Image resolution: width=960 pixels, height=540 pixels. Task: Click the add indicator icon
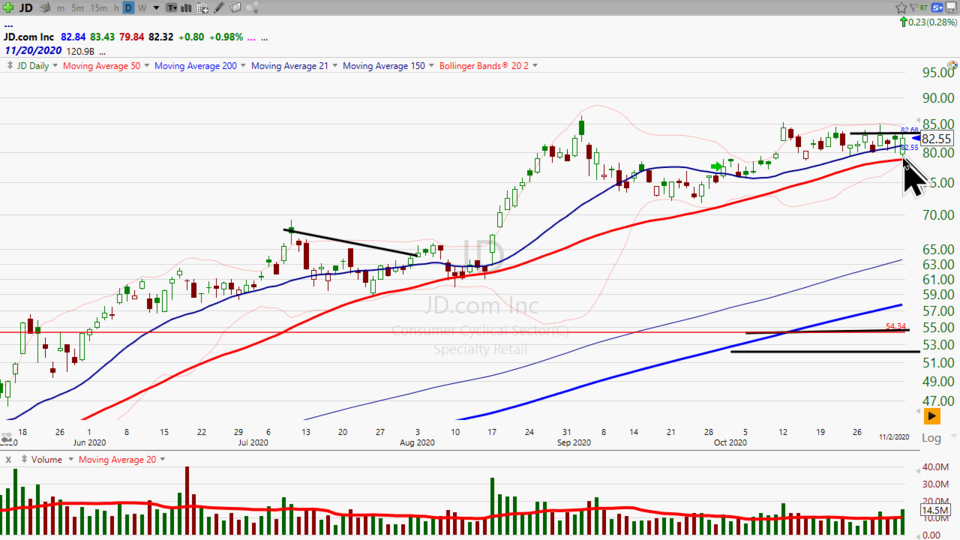[x=202, y=8]
